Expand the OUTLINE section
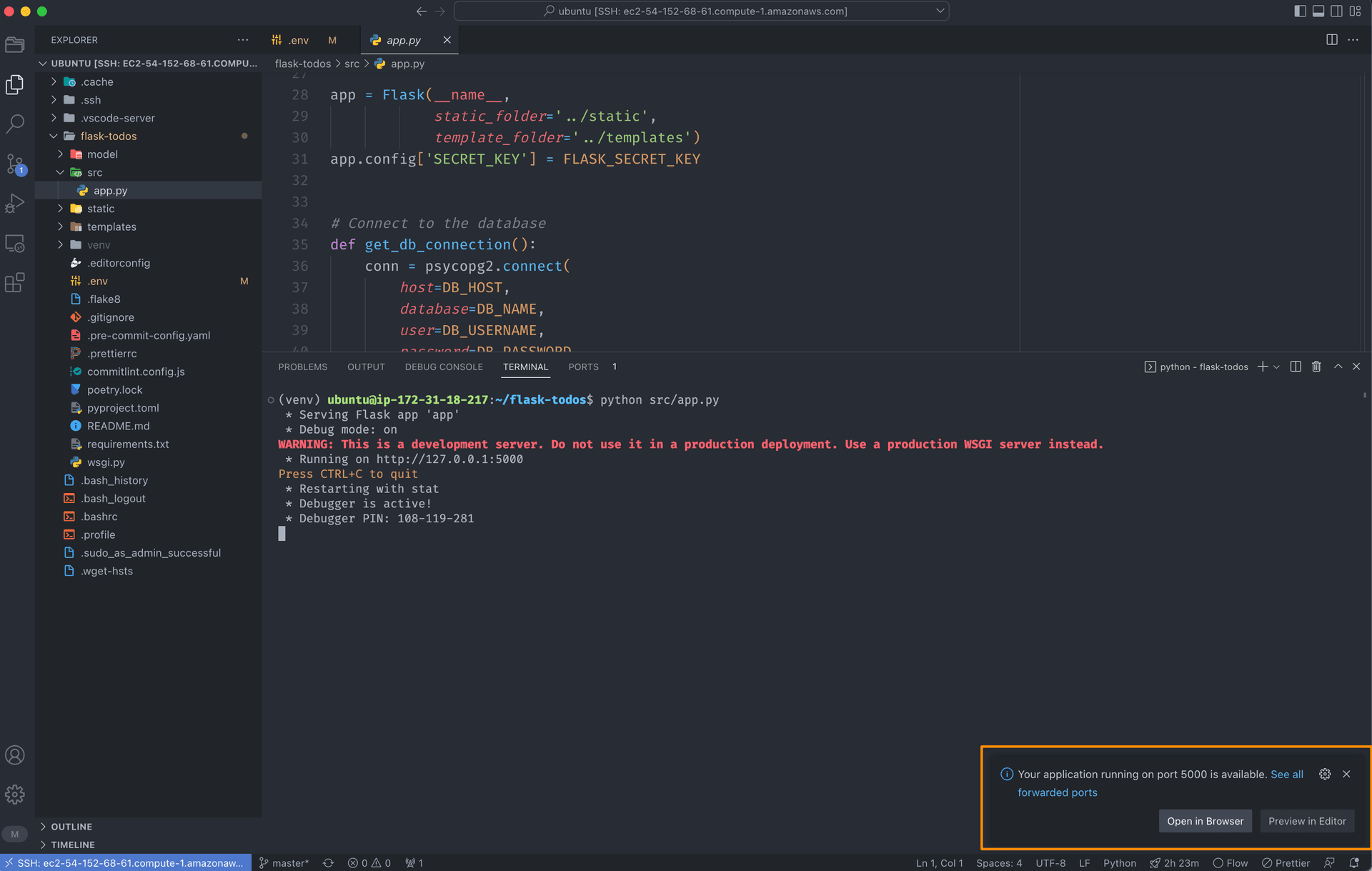The width and height of the screenshot is (1372, 871). [71, 827]
